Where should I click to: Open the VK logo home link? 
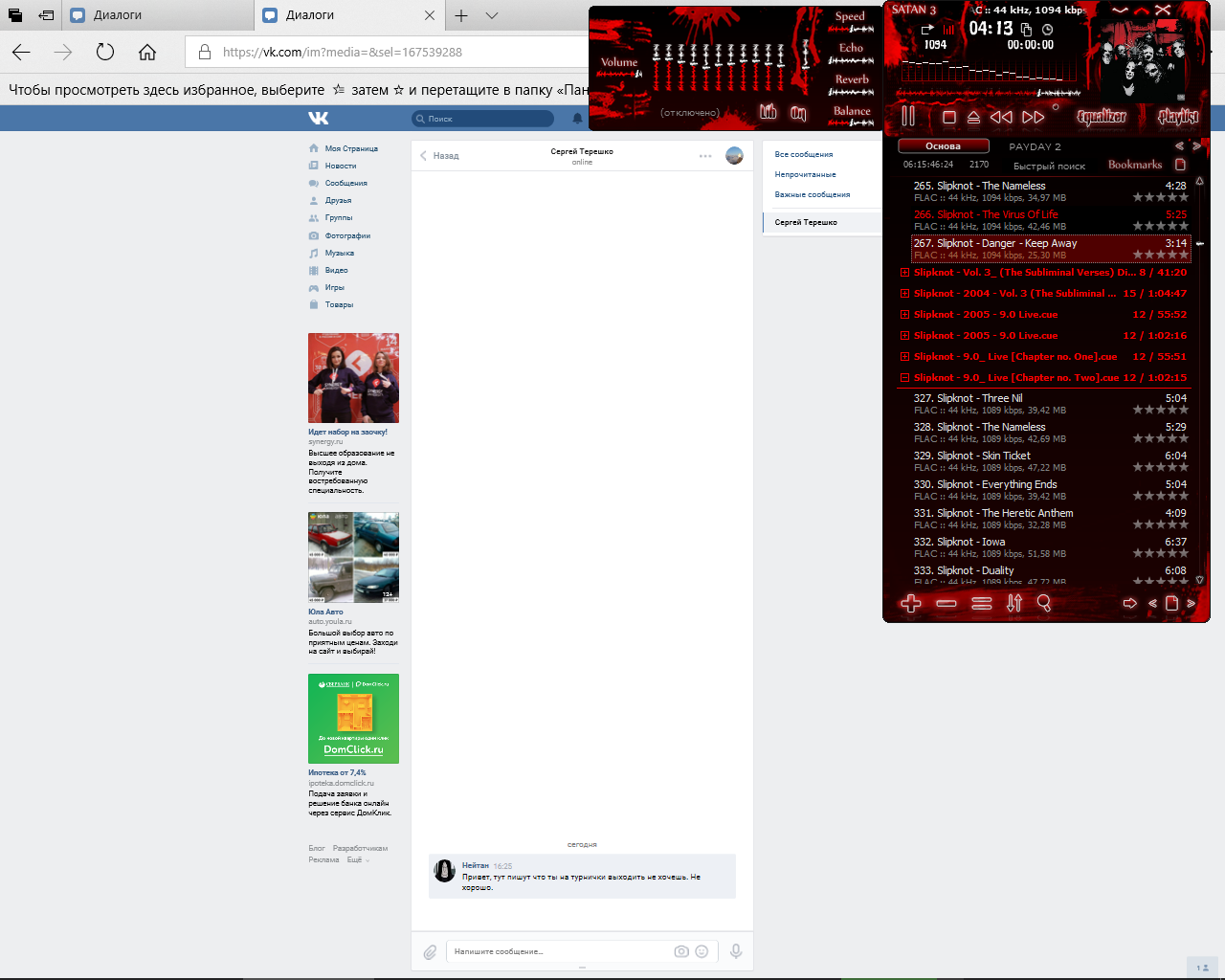tap(319, 118)
